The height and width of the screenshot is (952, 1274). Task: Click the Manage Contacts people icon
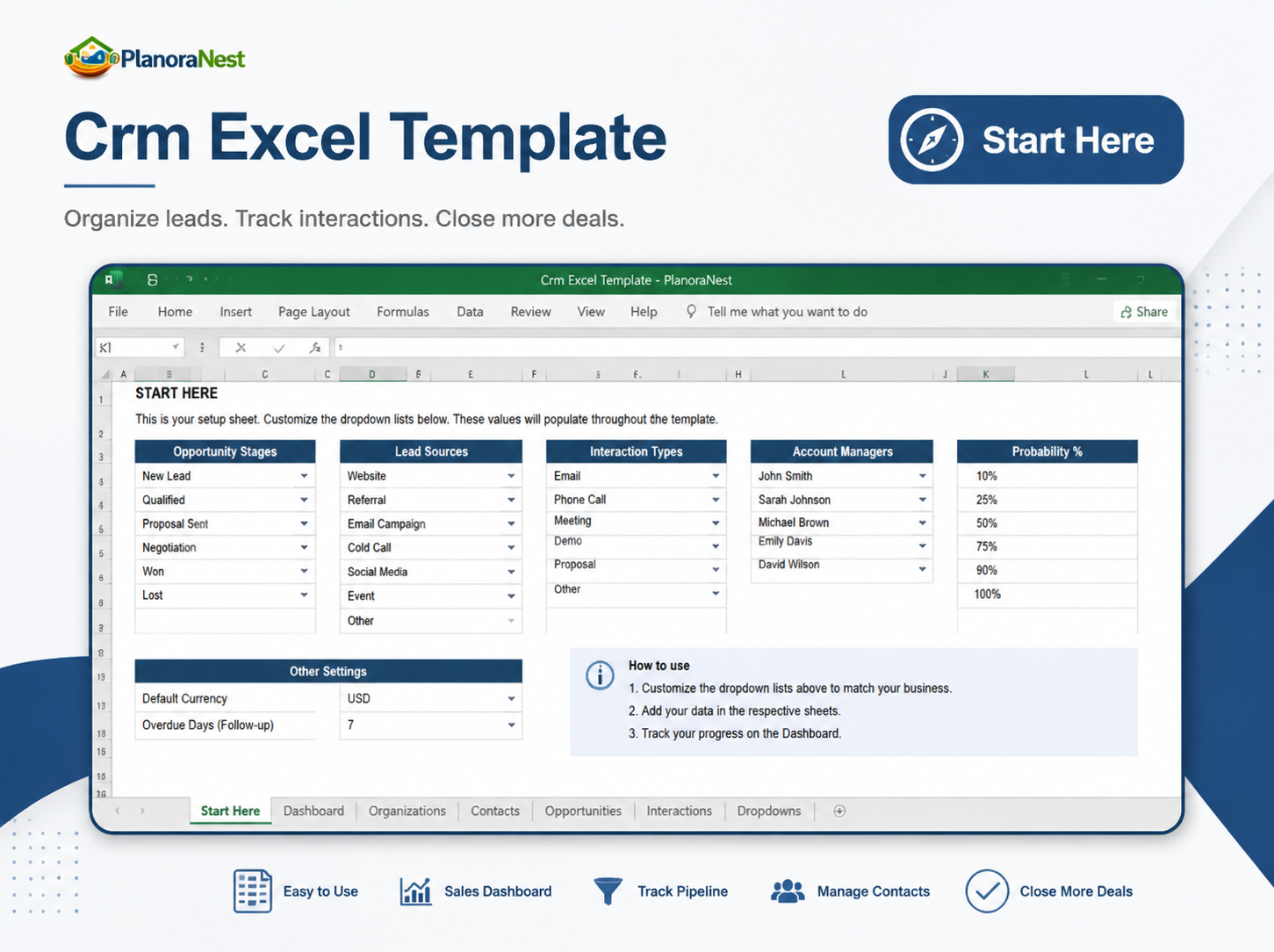coord(788,891)
